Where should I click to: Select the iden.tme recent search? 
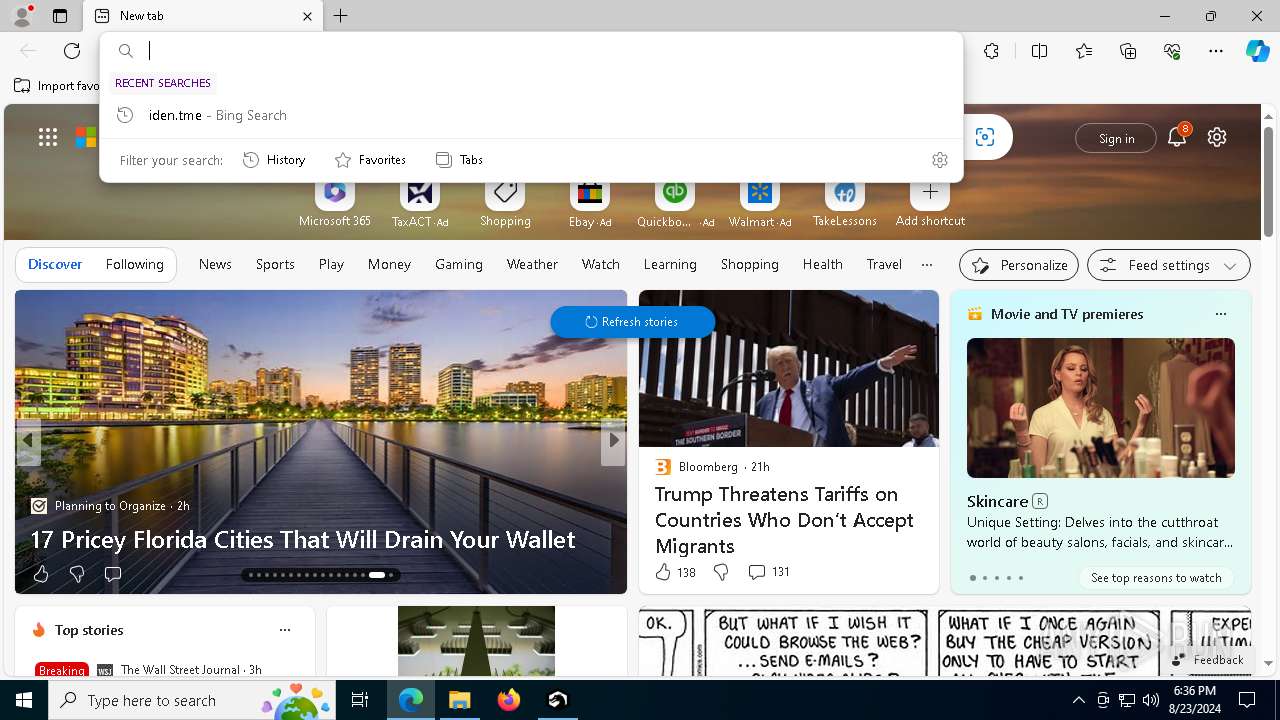click(531, 115)
